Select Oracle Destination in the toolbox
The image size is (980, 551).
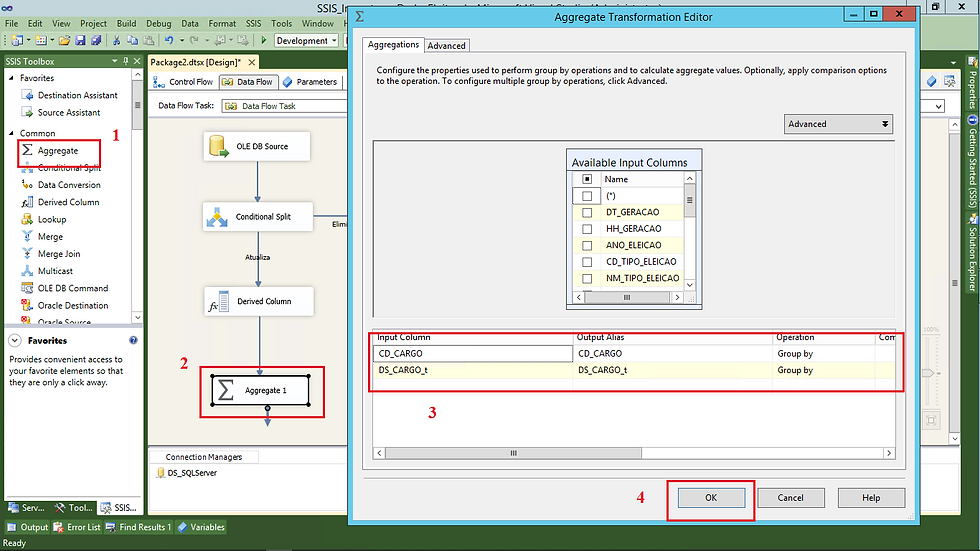point(72,305)
